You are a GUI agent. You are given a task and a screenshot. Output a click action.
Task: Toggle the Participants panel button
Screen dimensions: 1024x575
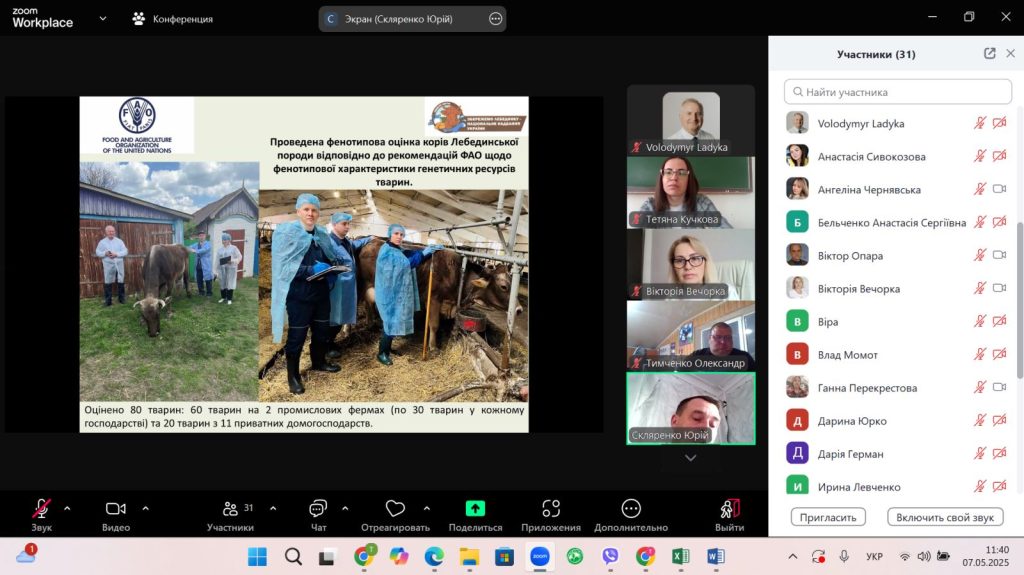point(231,509)
